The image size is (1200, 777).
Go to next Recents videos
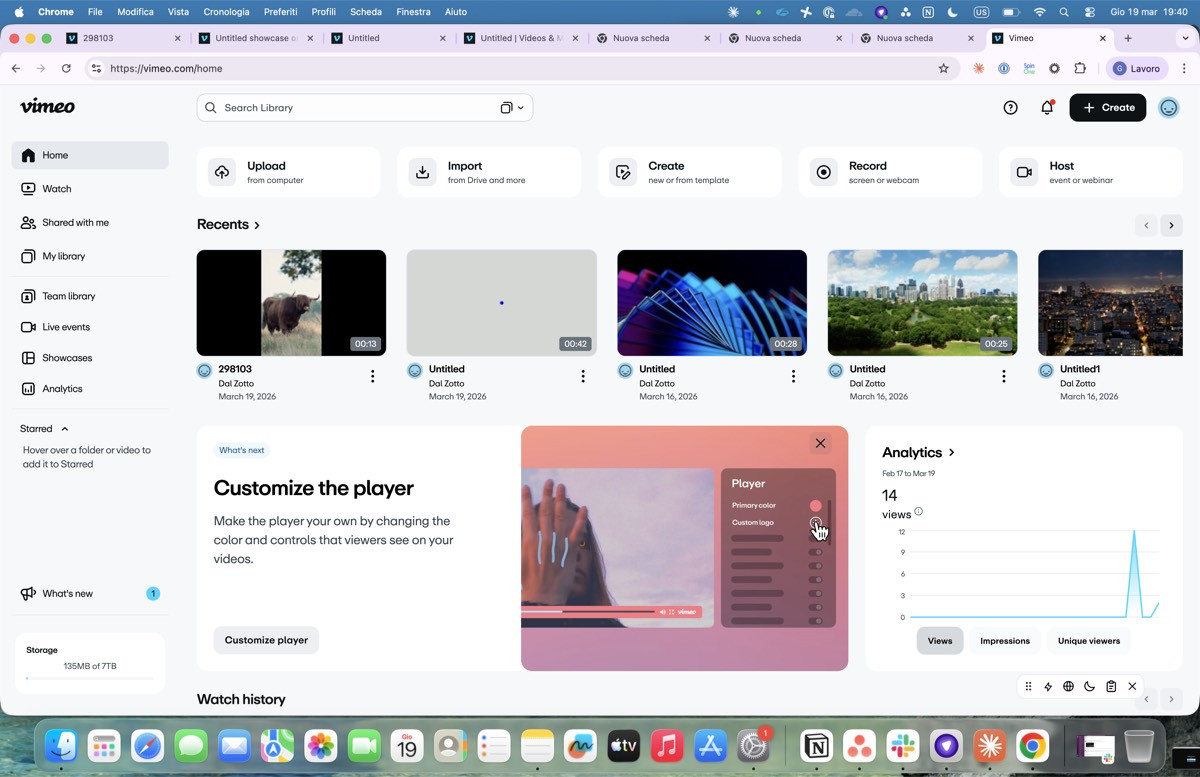point(1171,225)
